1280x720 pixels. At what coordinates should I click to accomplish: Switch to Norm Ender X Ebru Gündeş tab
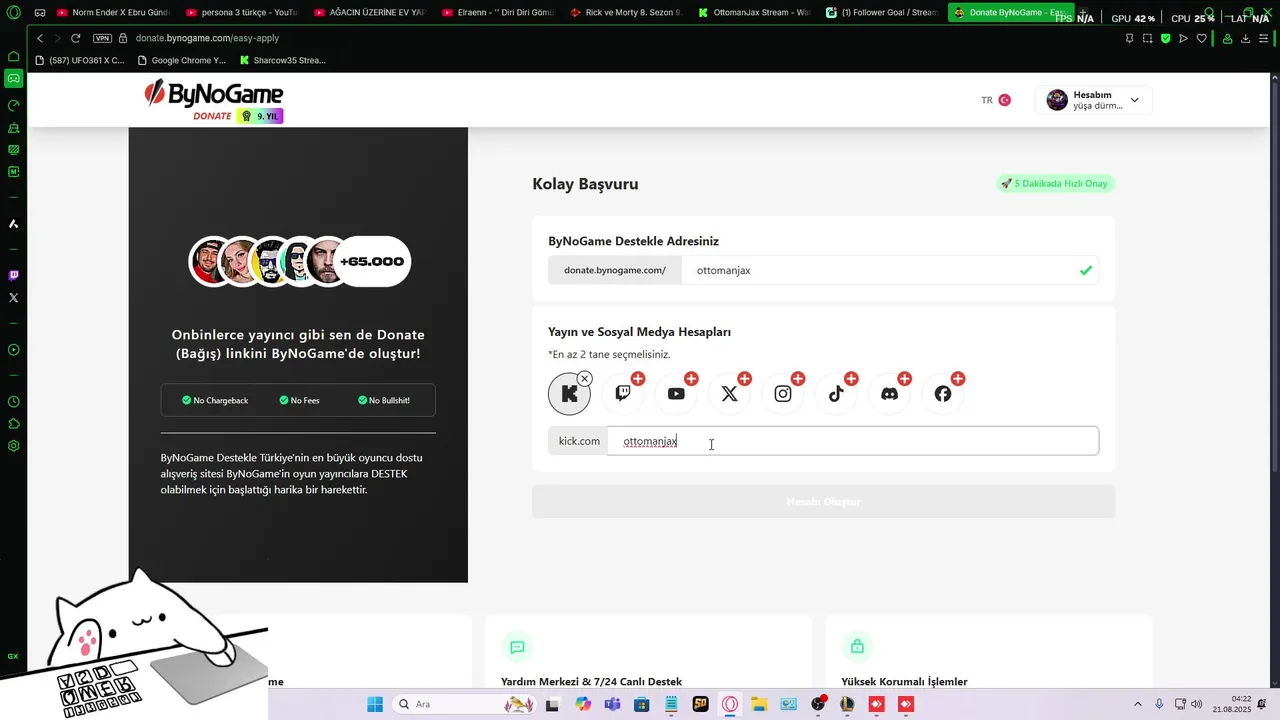click(x=112, y=13)
